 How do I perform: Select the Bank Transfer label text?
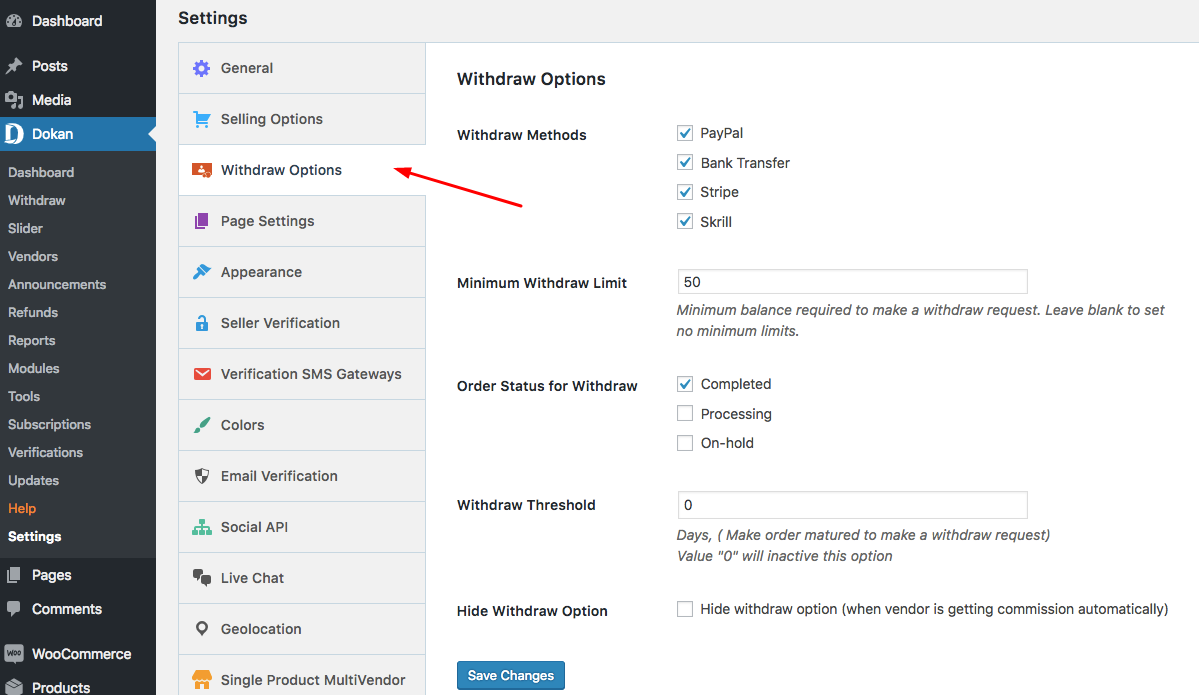(745, 163)
